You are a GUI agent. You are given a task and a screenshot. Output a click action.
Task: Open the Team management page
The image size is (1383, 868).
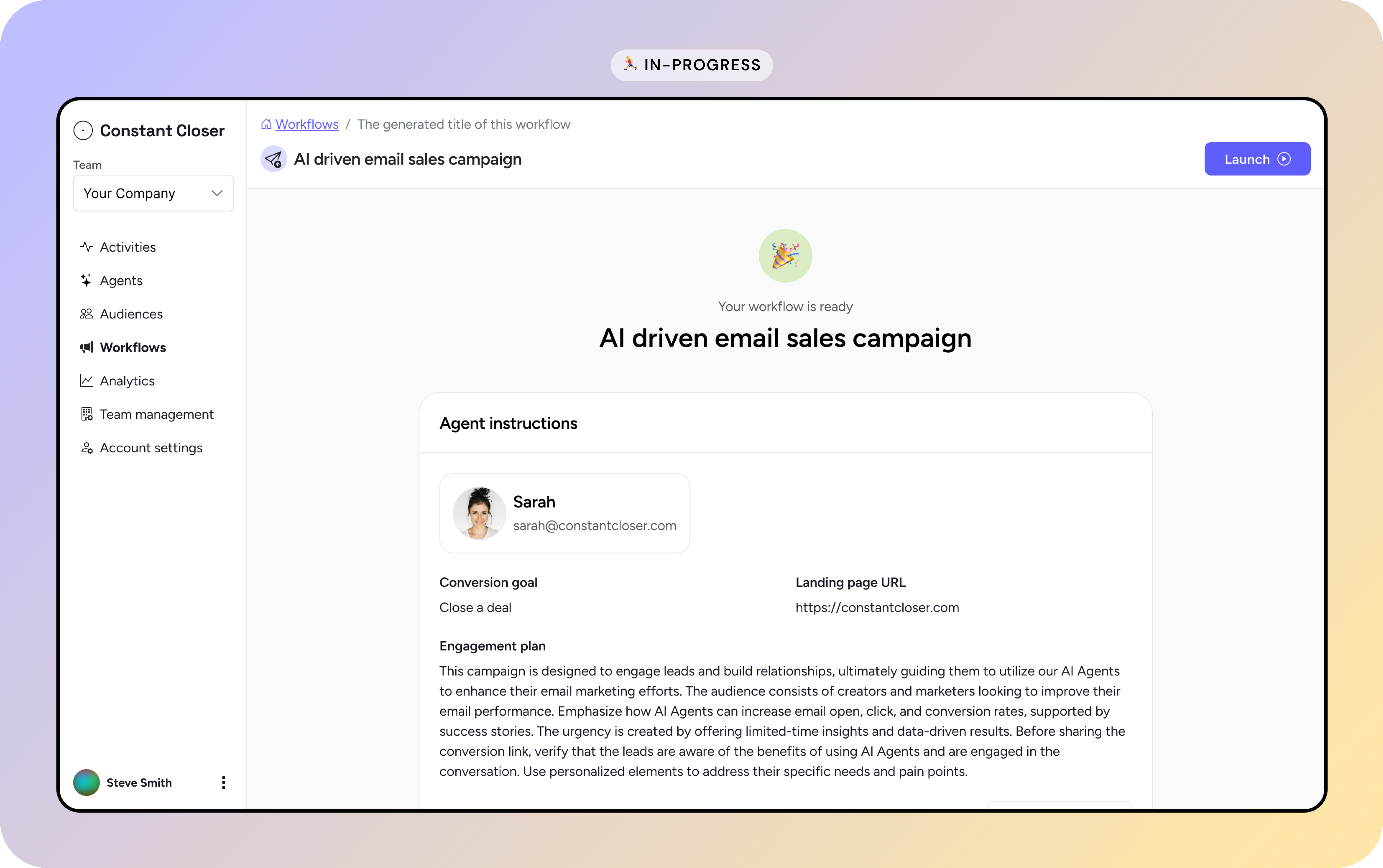(147, 414)
